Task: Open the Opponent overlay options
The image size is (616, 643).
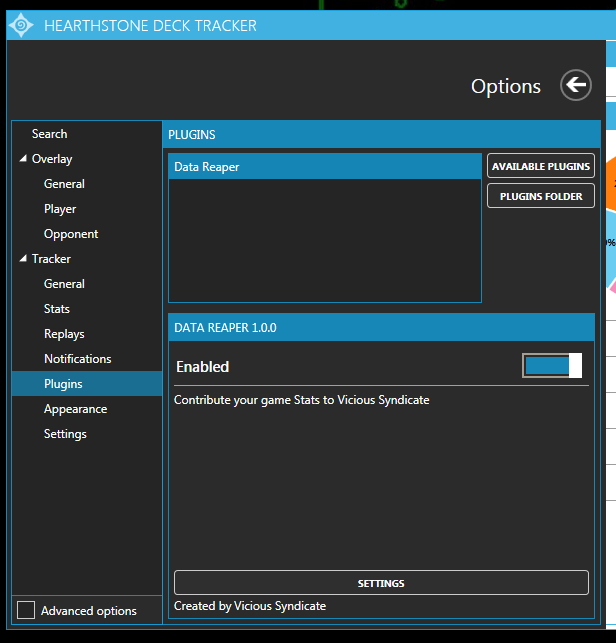Action: click(71, 234)
